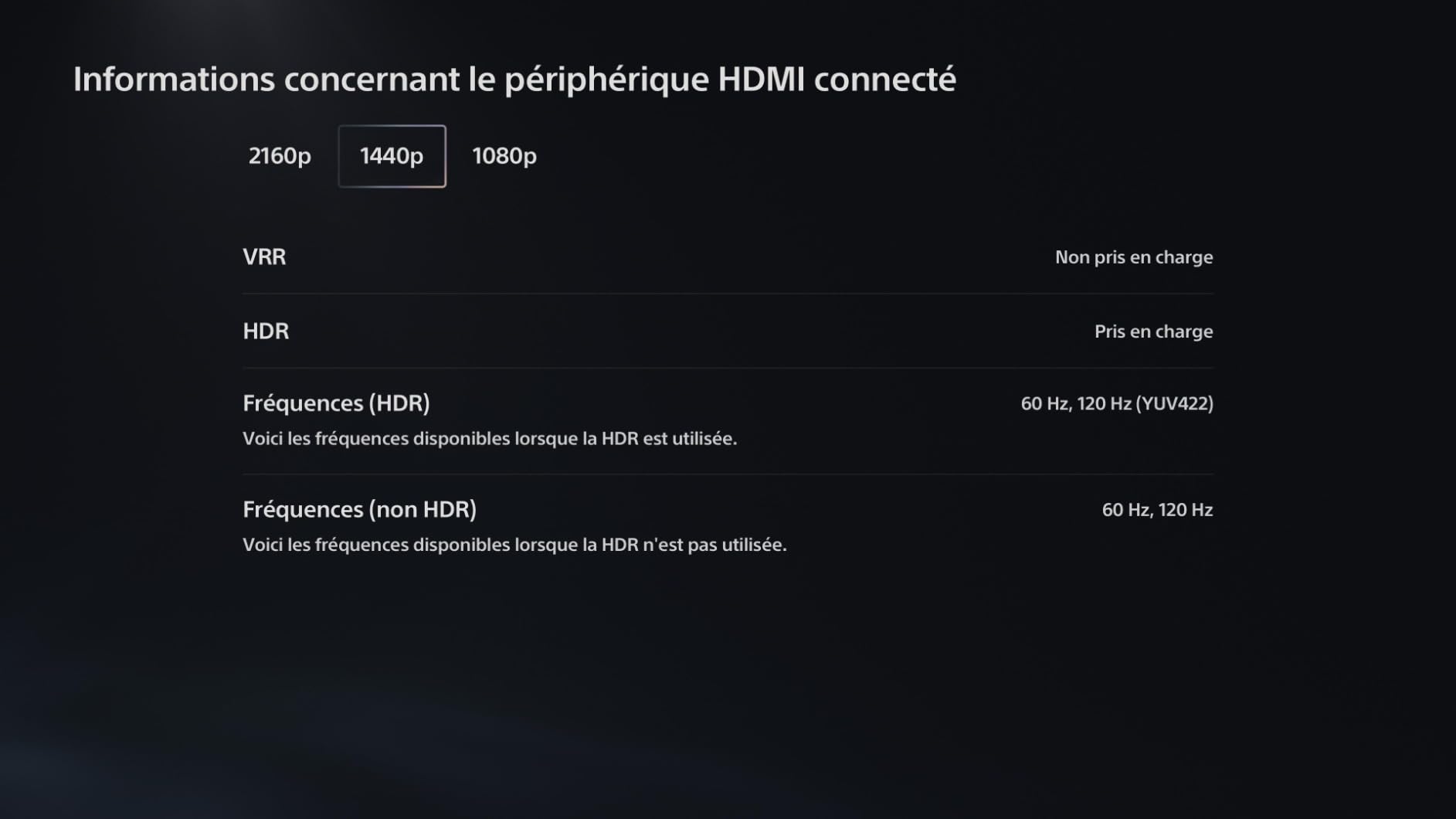Click the separator line below the VRR row
Screen dimensions: 1456x819
point(728,294)
